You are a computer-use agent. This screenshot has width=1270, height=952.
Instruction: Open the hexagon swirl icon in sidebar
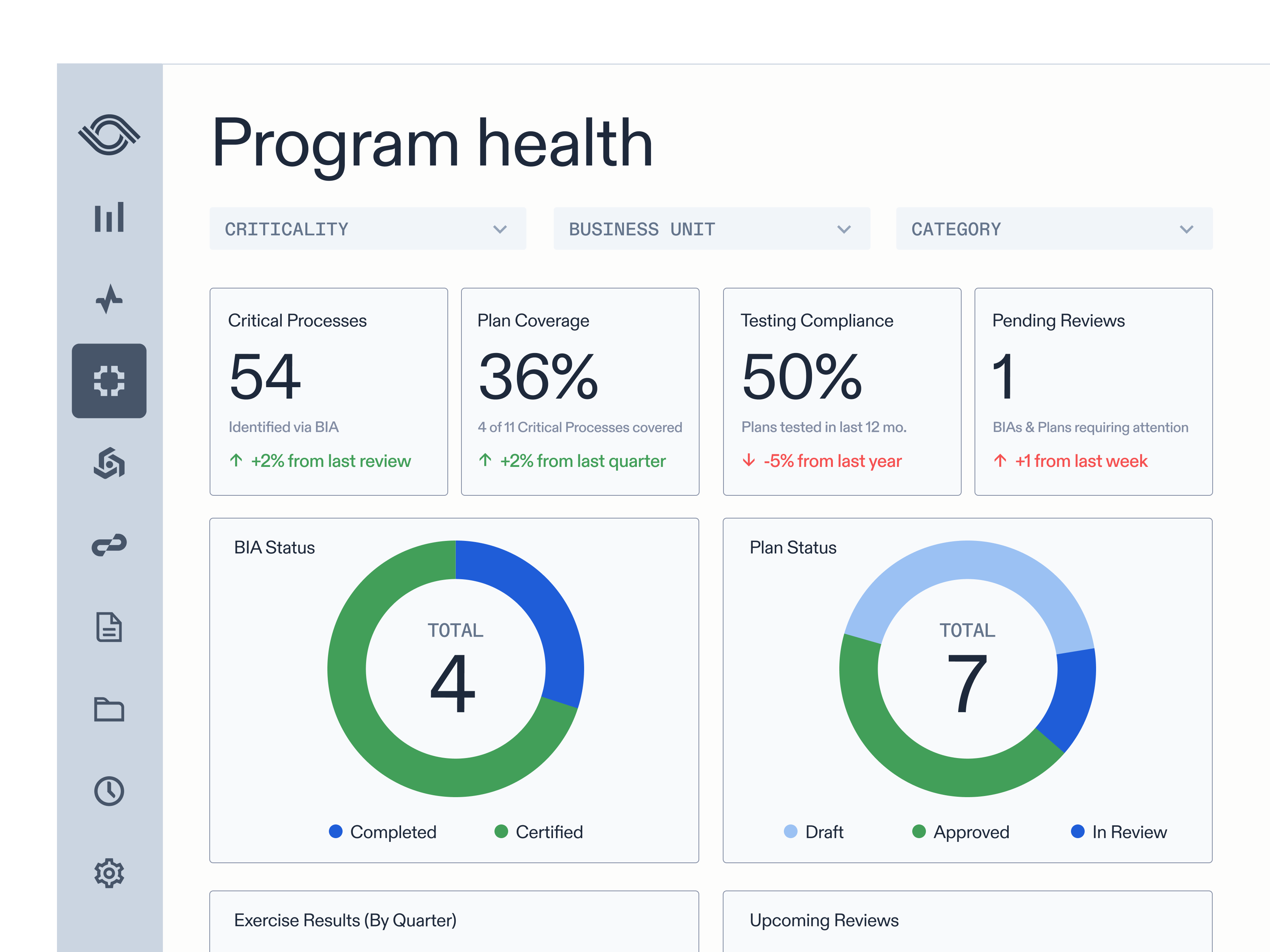pos(109,463)
